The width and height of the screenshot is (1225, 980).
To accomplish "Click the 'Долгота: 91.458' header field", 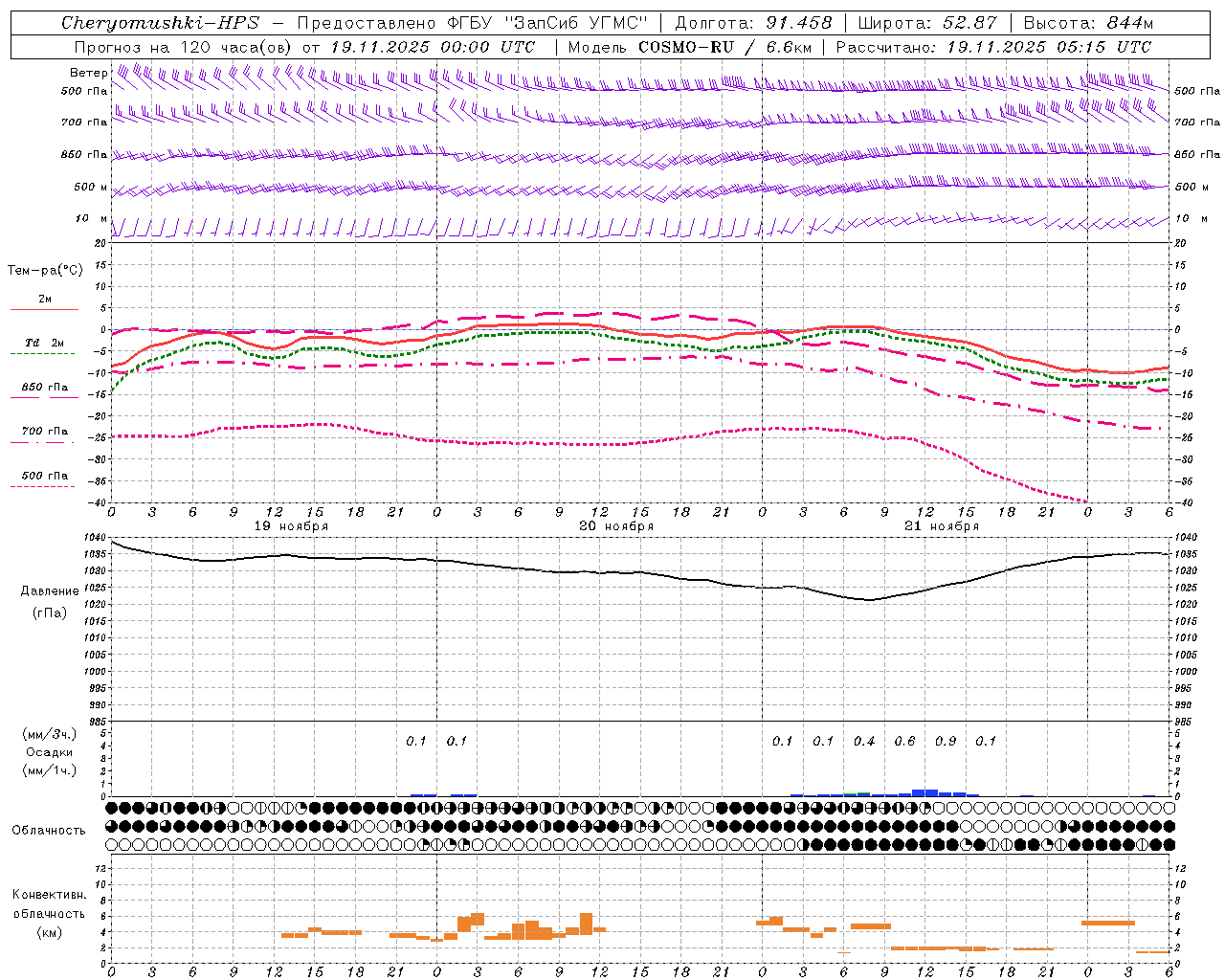I will coord(754,23).
